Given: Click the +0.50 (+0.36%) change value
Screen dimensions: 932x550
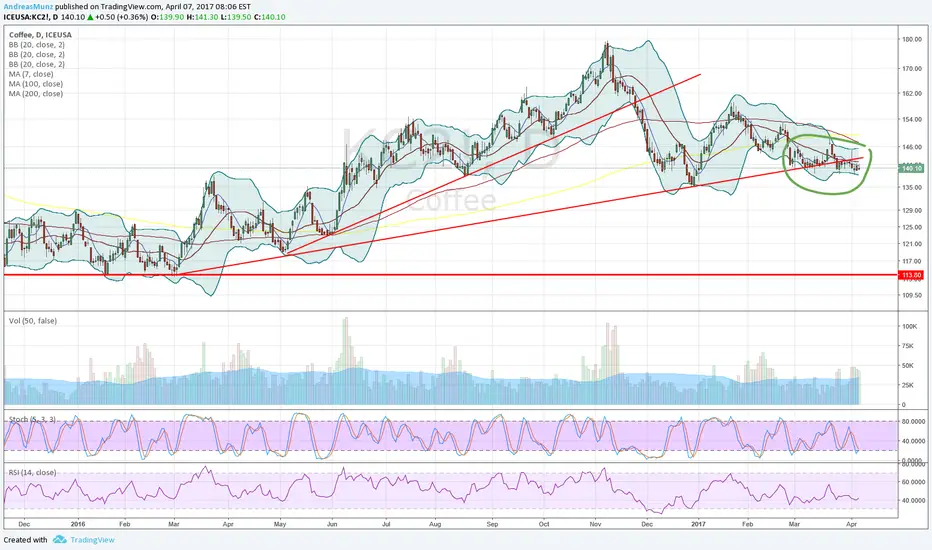Looking at the screenshot, I should pos(121,17).
